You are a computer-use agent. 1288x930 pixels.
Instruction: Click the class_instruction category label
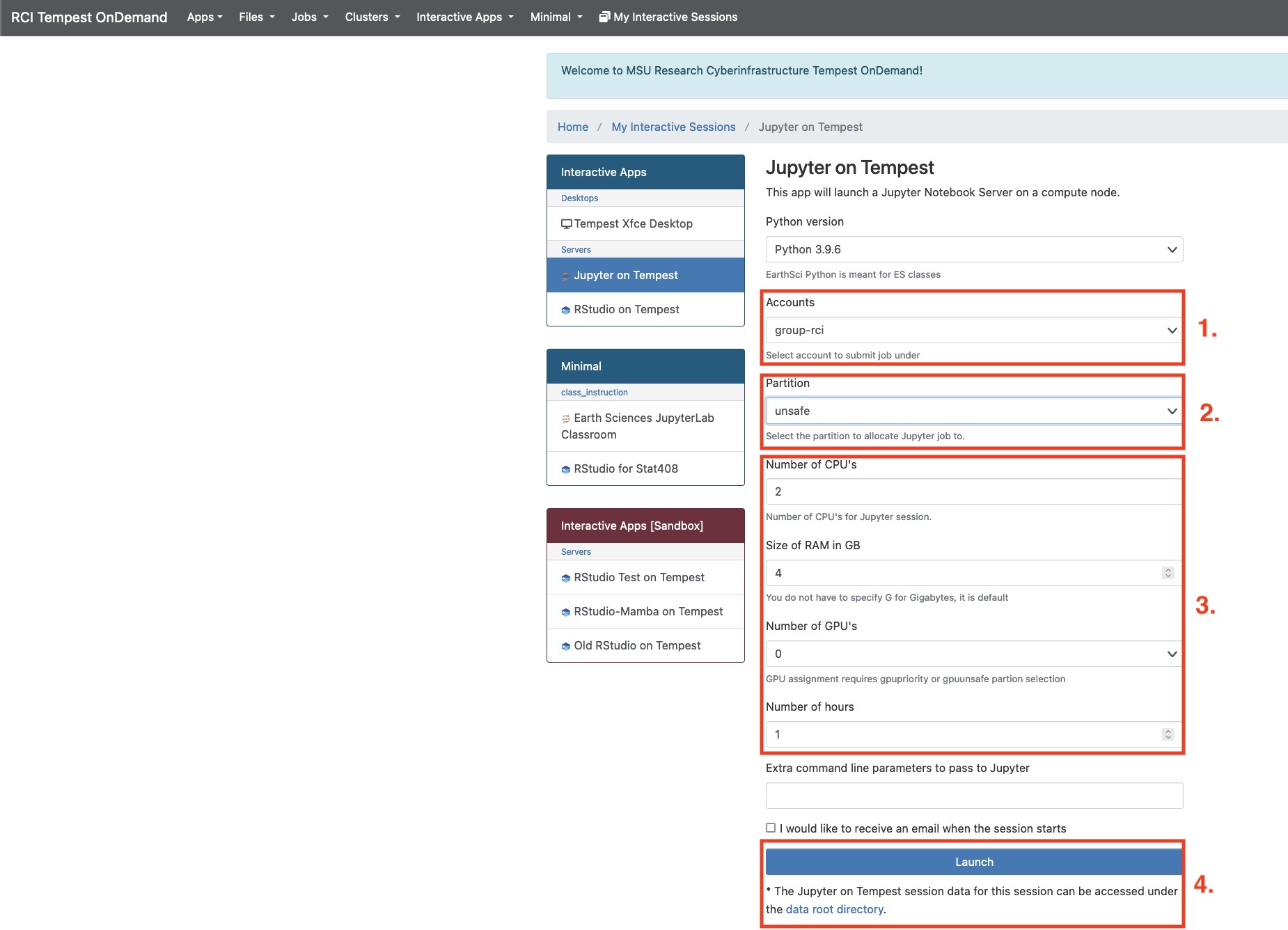[x=595, y=393]
